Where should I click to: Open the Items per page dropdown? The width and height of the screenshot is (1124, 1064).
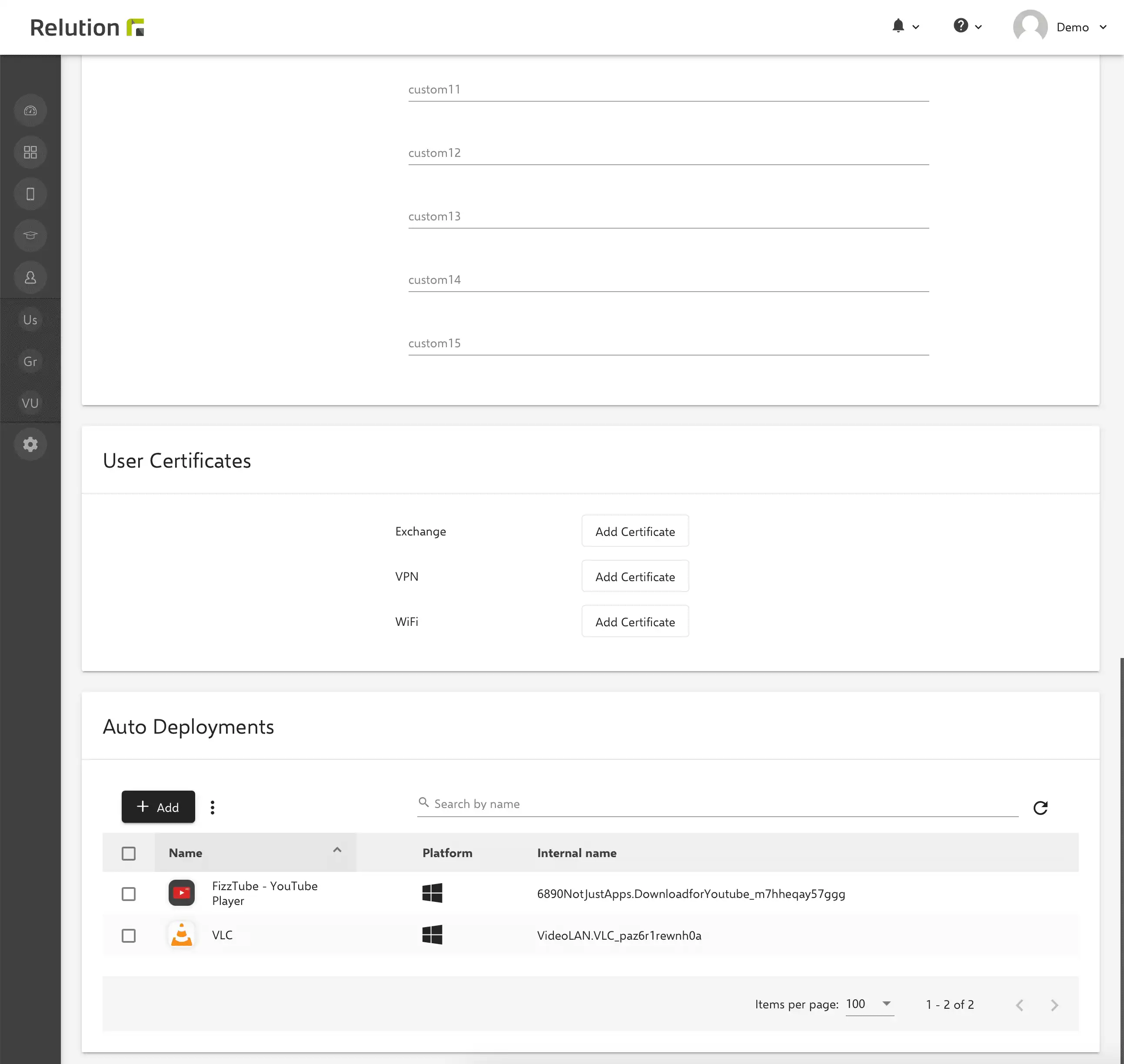[x=869, y=1004]
